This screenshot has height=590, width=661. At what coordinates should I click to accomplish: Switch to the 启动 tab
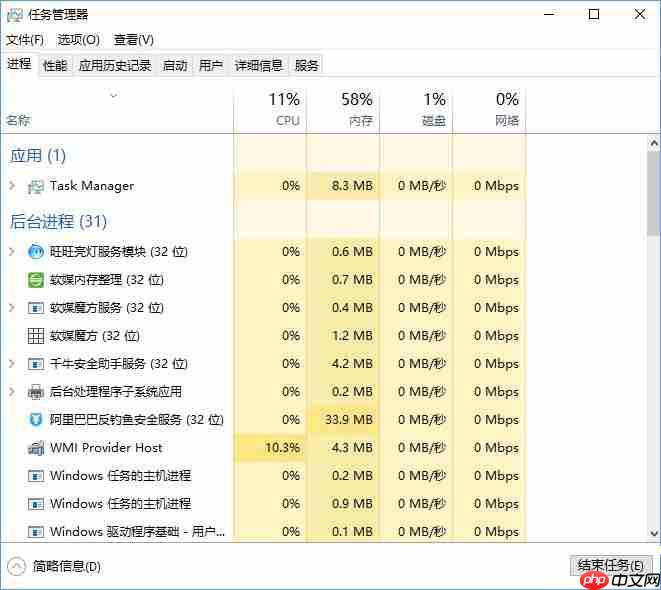click(175, 65)
